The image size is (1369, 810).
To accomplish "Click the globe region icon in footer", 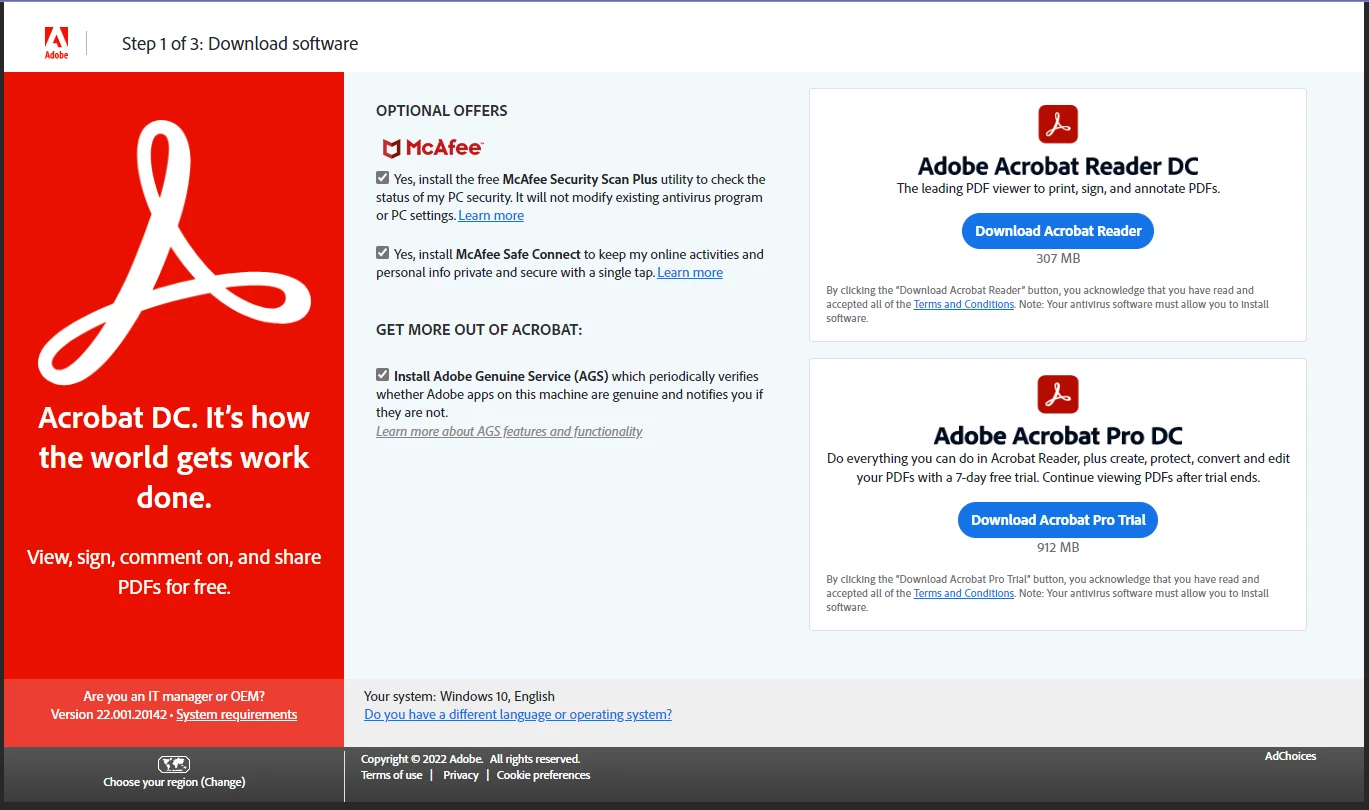I will coord(174,764).
